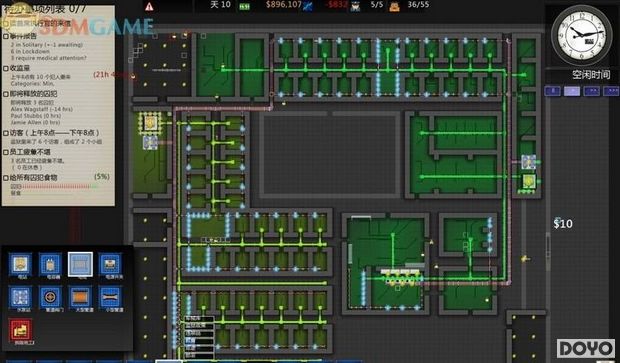Click the food delivery progress bar
The height and width of the screenshot is (363, 620).
53,186
